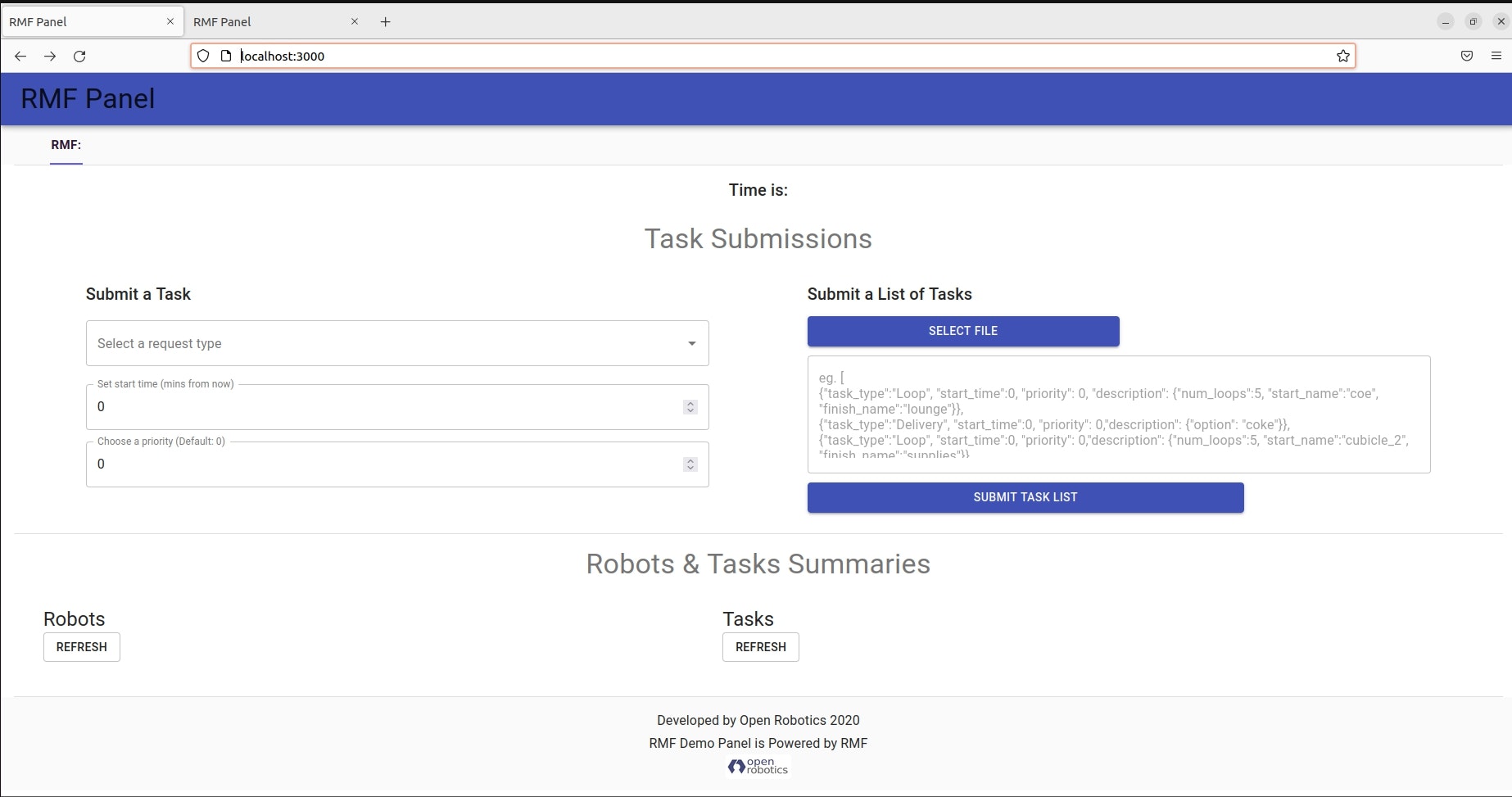
Task: Click the start time number stepper
Action: (x=690, y=407)
